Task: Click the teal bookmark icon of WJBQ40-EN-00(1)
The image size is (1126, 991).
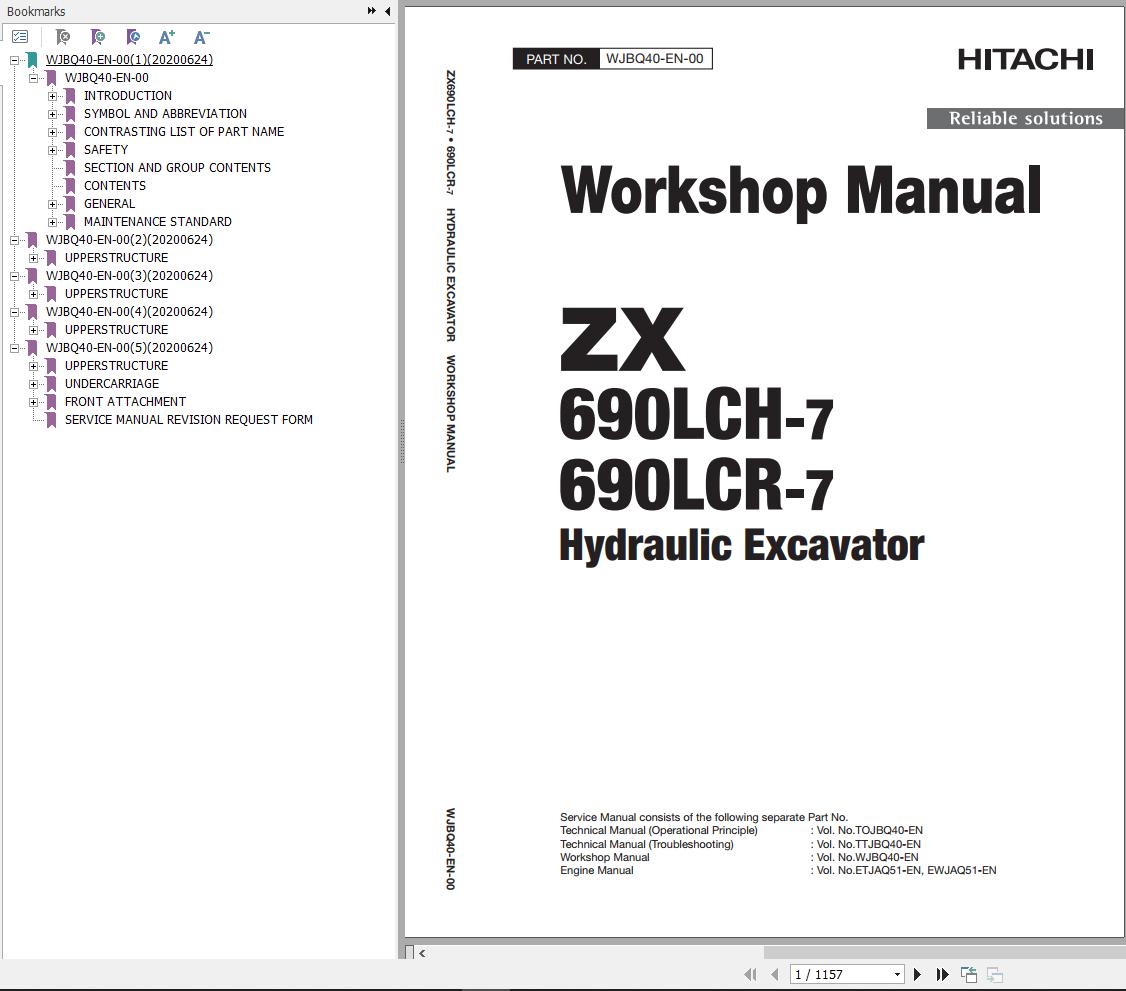Action: pos(32,60)
